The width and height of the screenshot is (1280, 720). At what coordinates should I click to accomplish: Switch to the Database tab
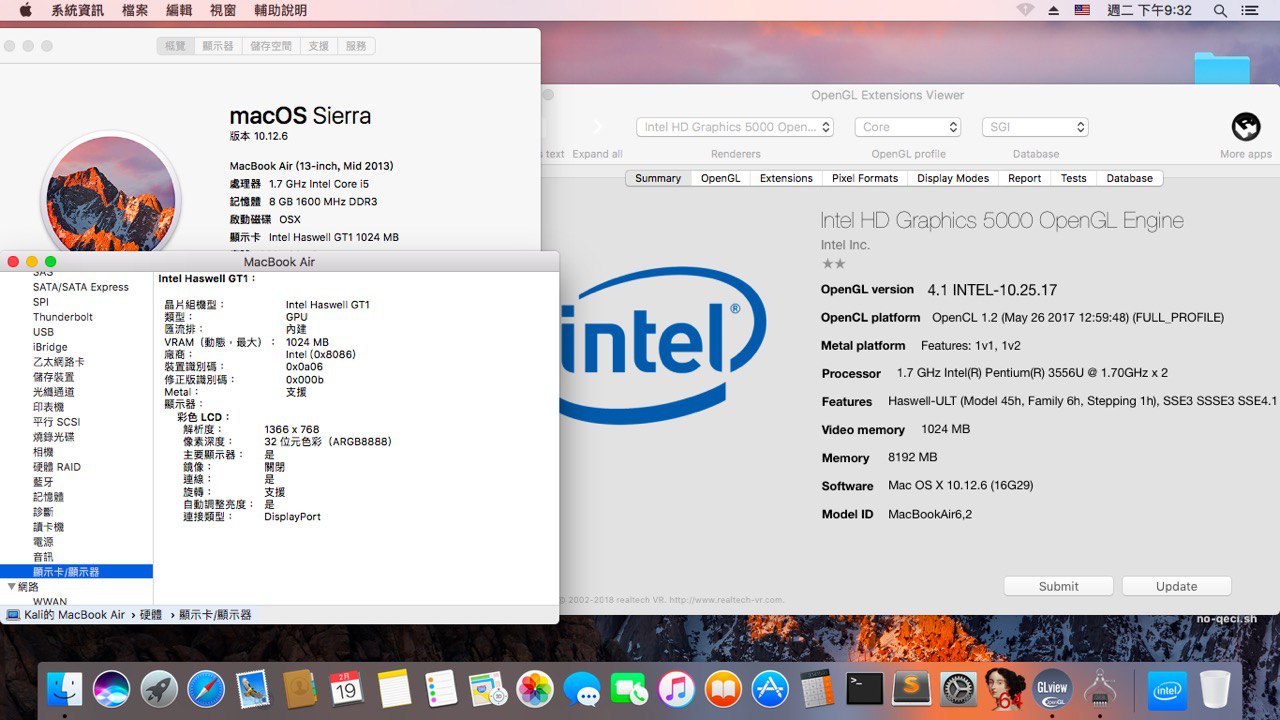click(1130, 178)
